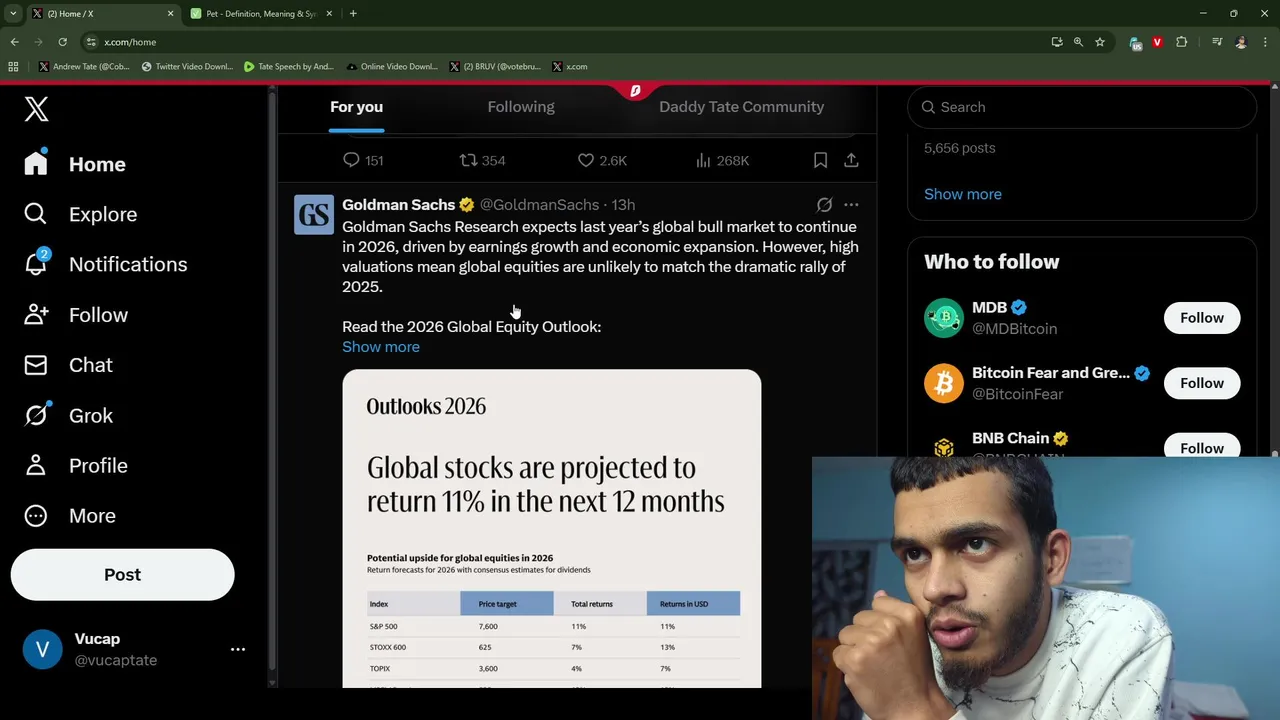Click the MDB account name
Screen dimensions: 1280x720
(x=989, y=307)
